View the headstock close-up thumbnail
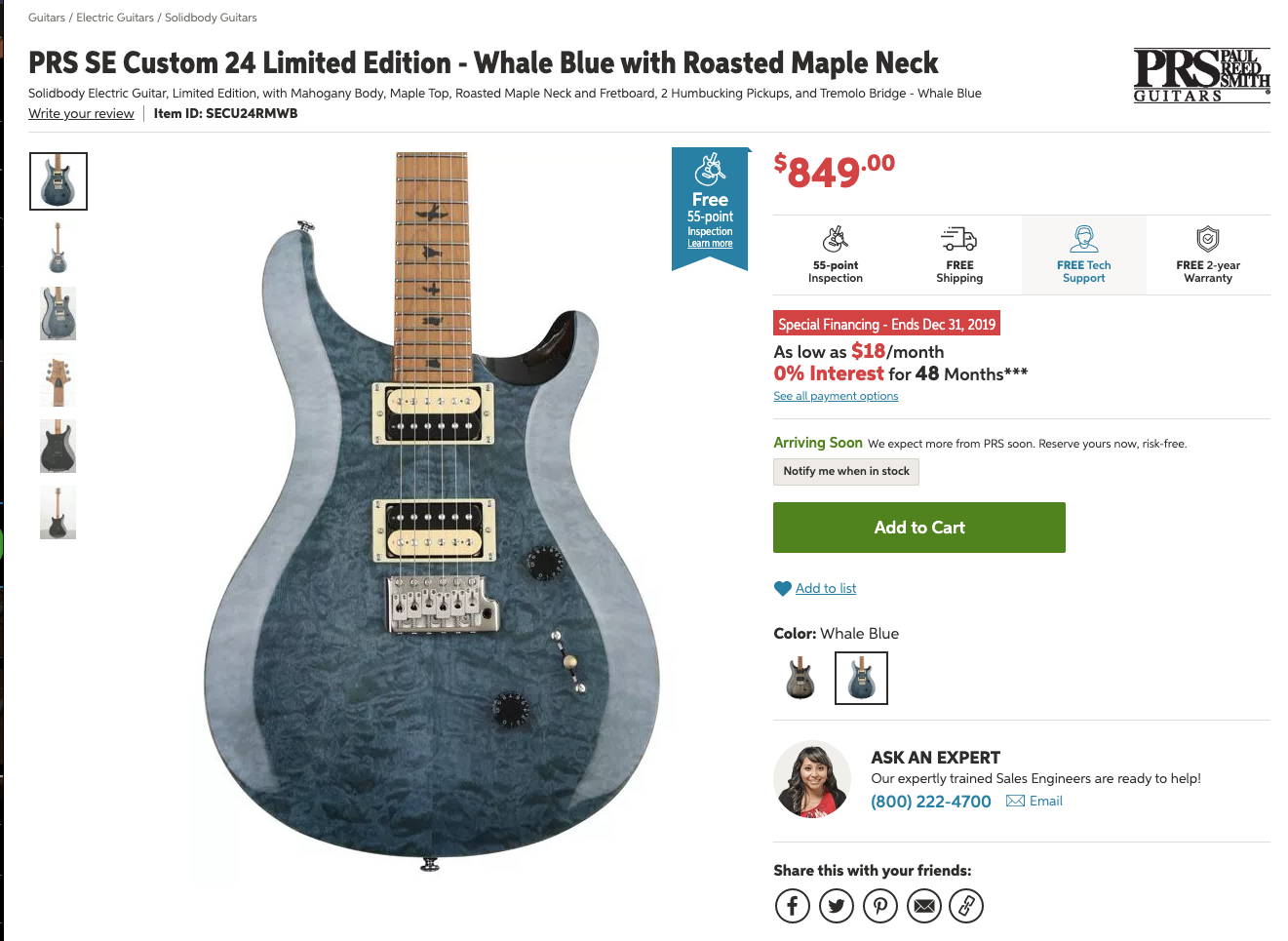 58,380
